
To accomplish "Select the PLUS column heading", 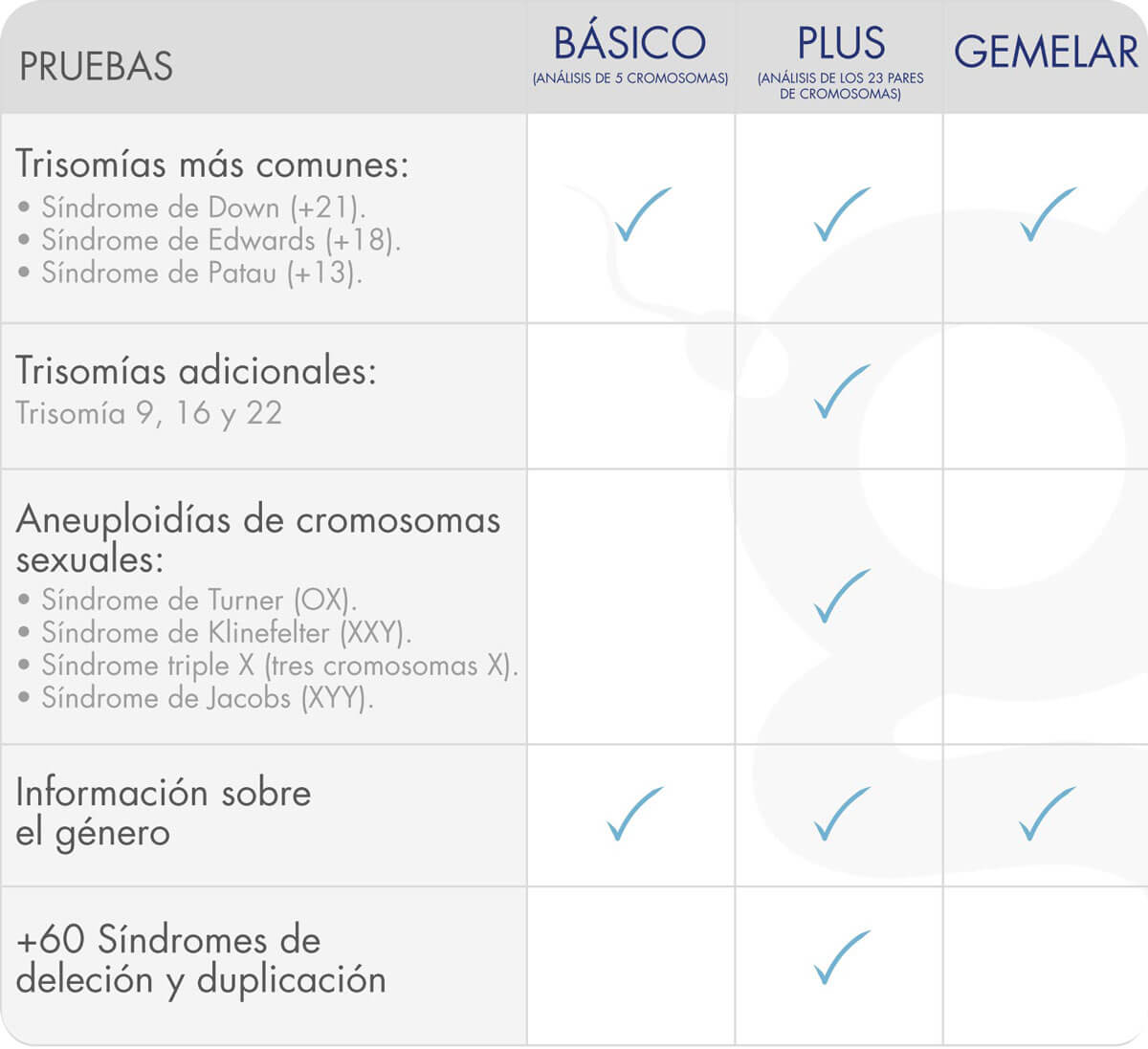I will 841,44.
